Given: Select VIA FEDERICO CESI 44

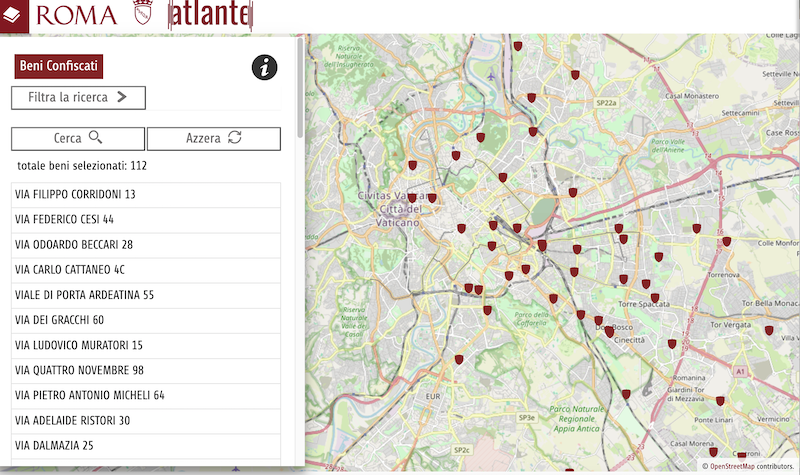Looking at the screenshot, I should point(146,219).
